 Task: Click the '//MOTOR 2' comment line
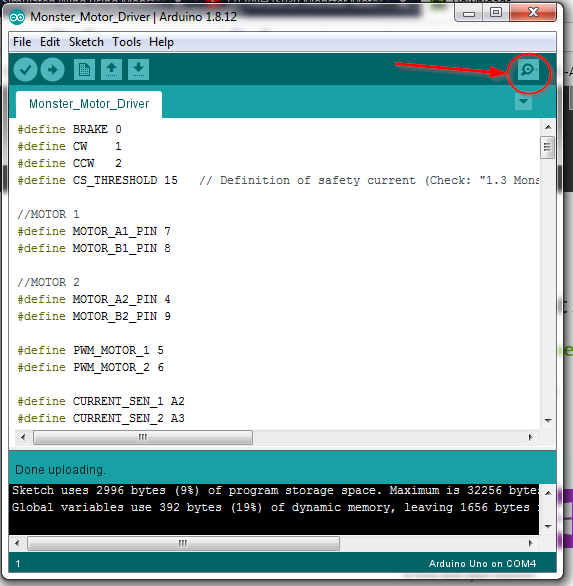coord(48,282)
